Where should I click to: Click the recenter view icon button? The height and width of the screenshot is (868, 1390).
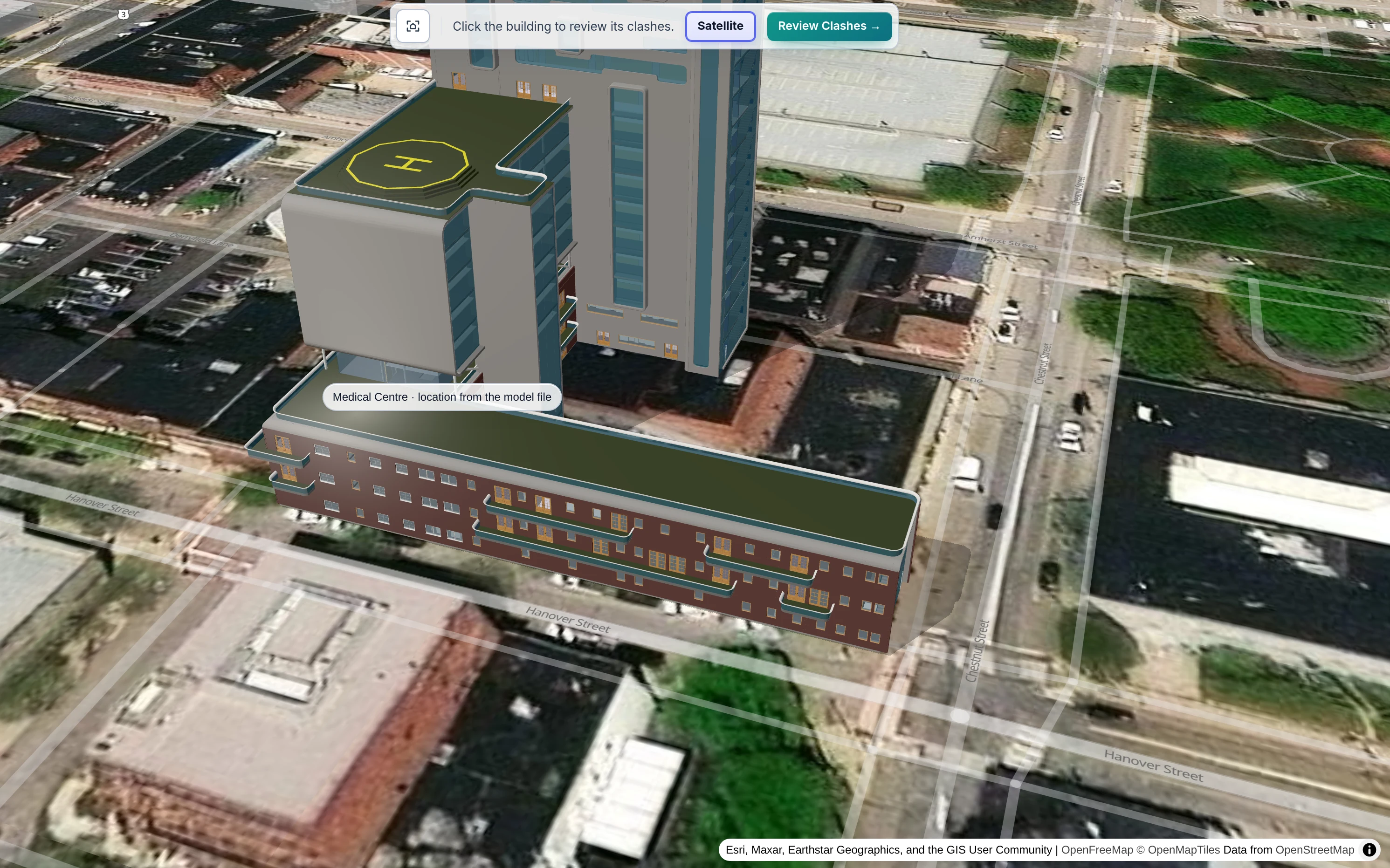(x=413, y=27)
